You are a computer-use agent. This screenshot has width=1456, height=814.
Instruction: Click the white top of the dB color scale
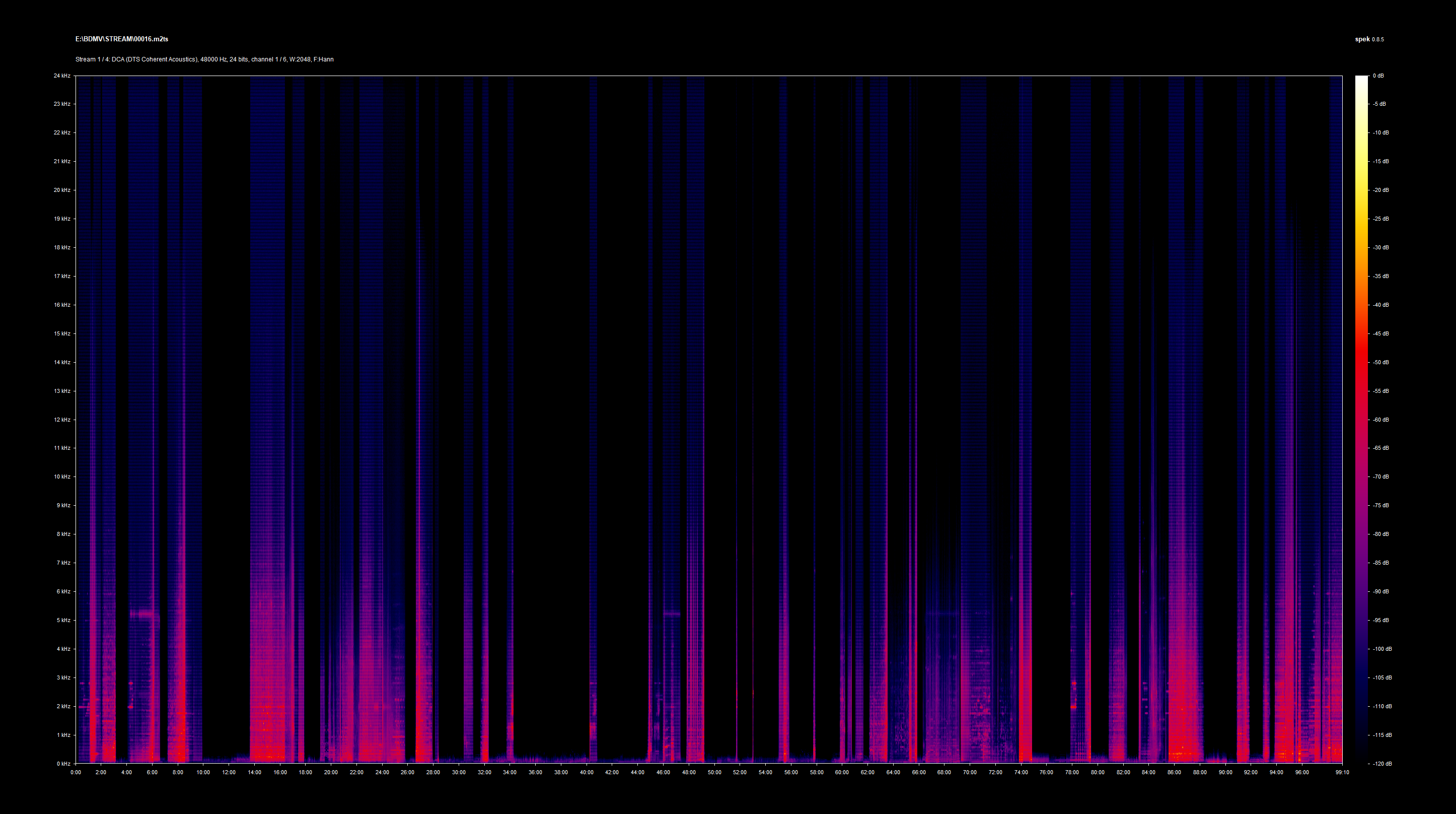coord(1361,79)
